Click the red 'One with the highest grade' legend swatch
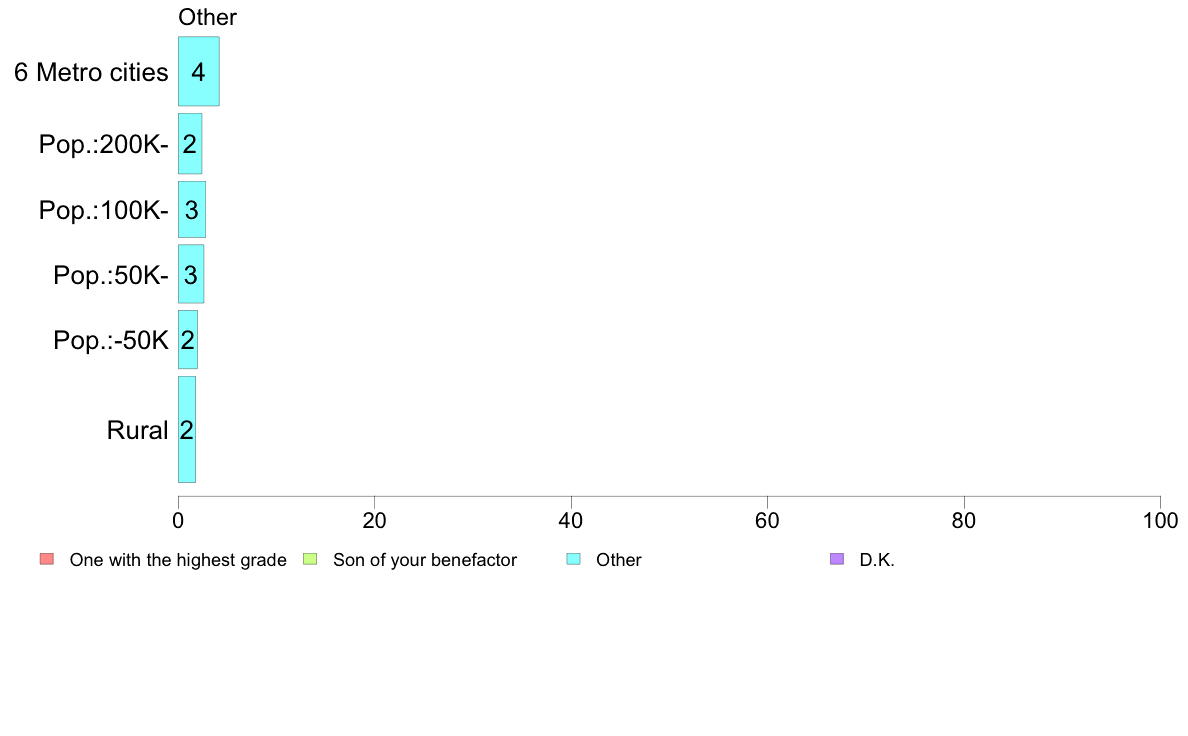Viewport: 1188px width, 736px height. pos(47,559)
